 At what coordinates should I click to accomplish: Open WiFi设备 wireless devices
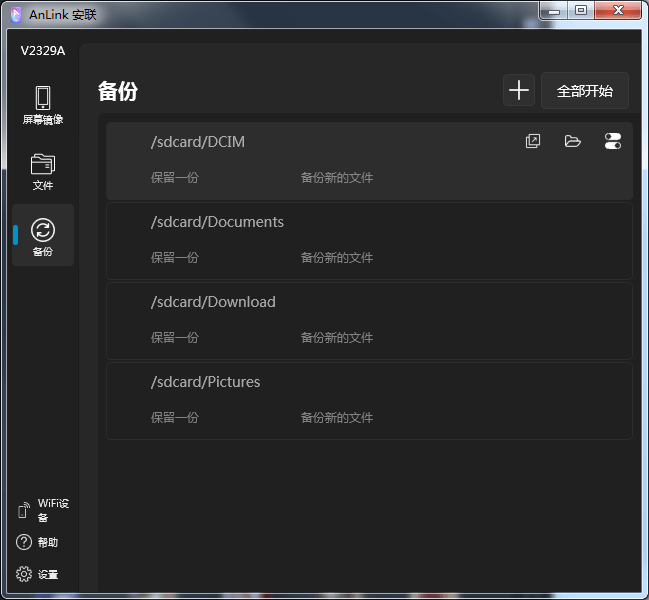click(43, 510)
